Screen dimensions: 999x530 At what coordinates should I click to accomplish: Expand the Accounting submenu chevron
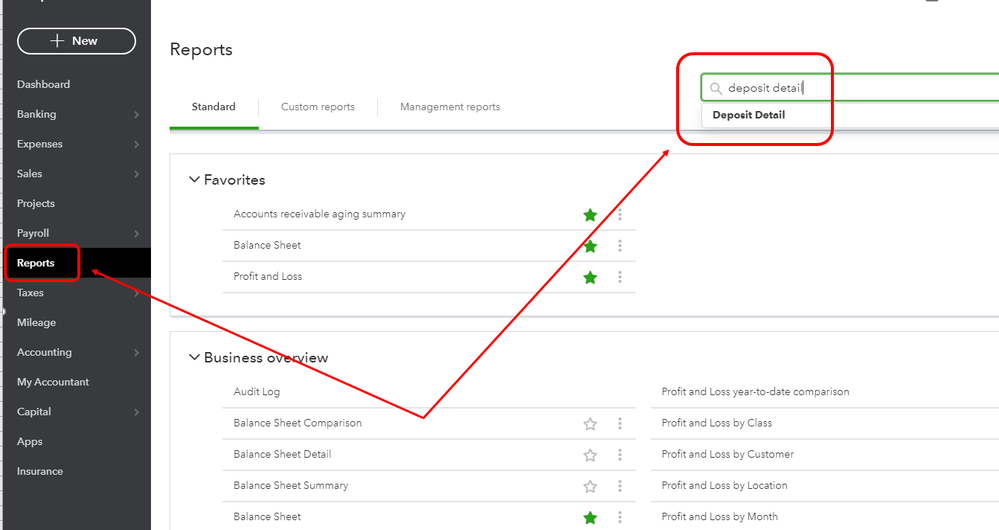(x=136, y=353)
